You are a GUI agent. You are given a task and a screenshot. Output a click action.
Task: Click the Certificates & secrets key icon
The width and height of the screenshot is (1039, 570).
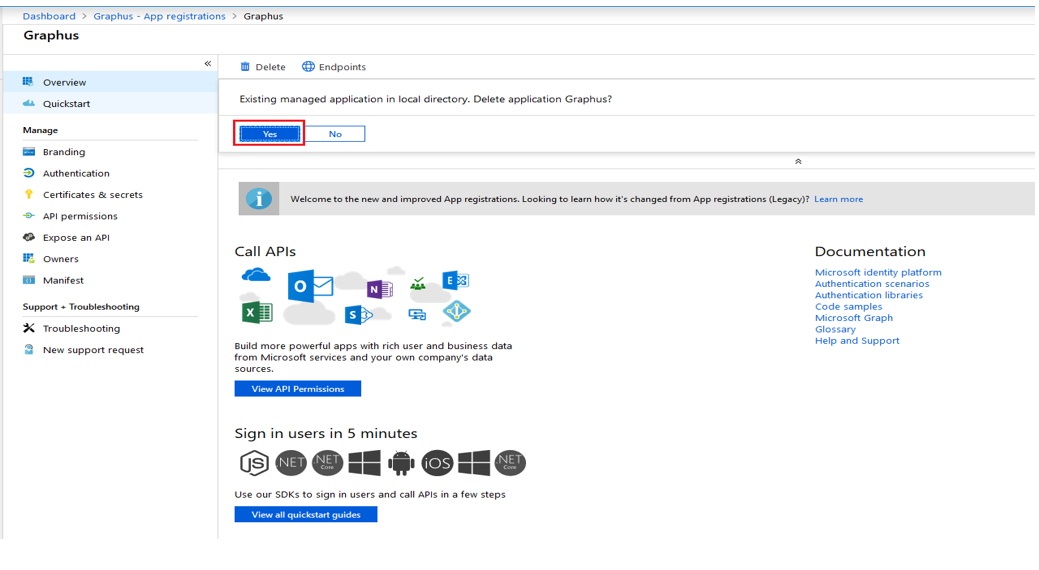[28, 194]
